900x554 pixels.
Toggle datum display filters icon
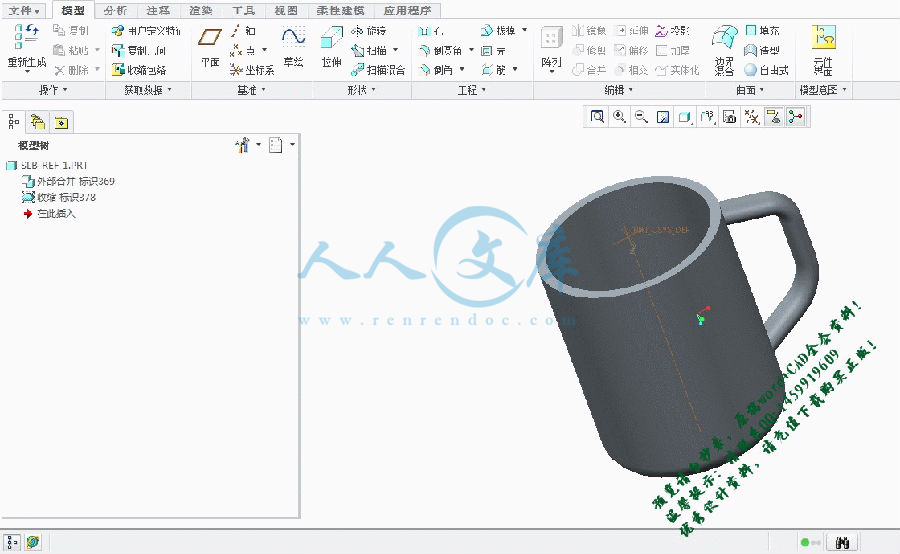751,117
